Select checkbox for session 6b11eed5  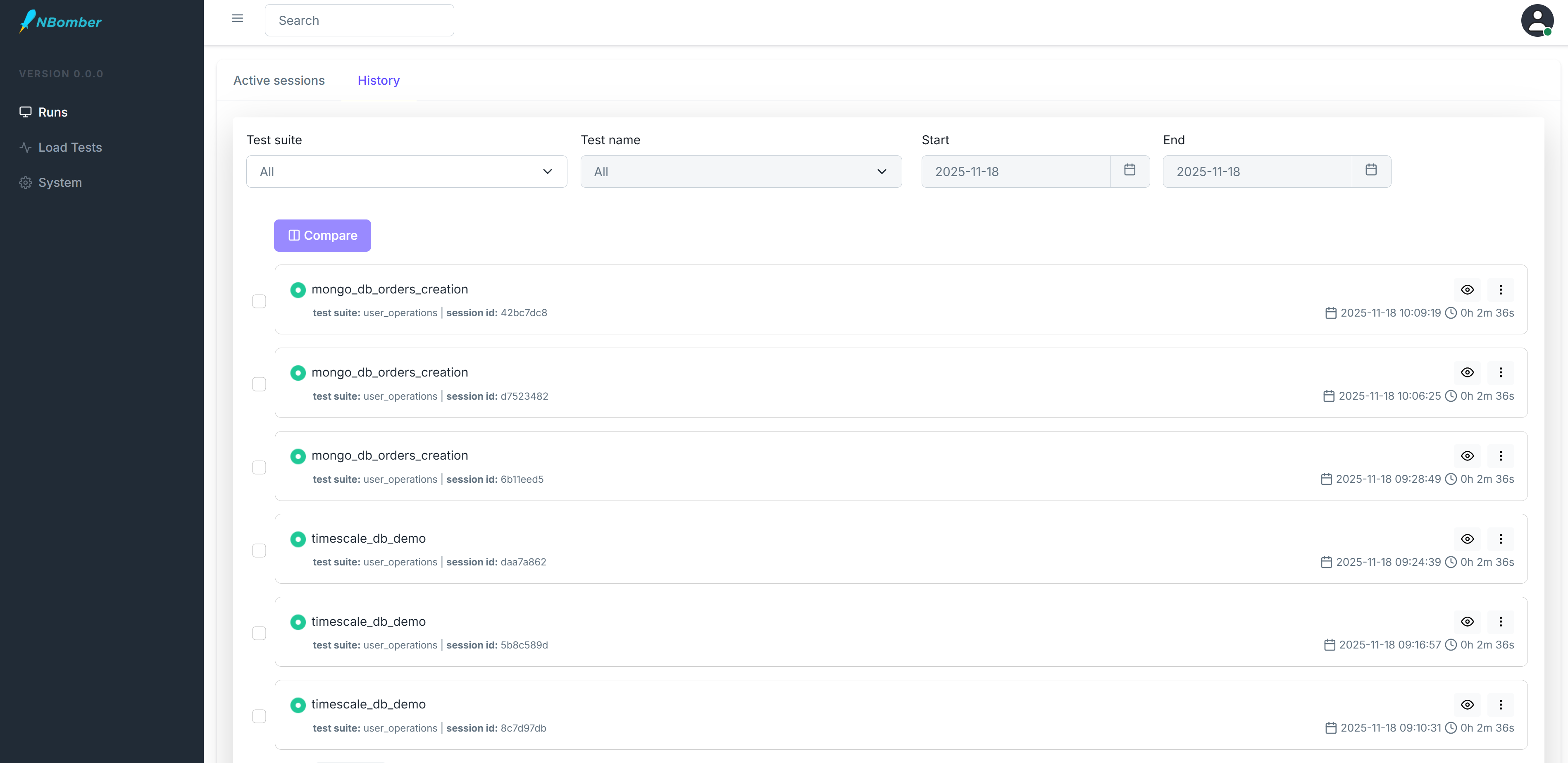pyautogui.click(x=259, y=467)
